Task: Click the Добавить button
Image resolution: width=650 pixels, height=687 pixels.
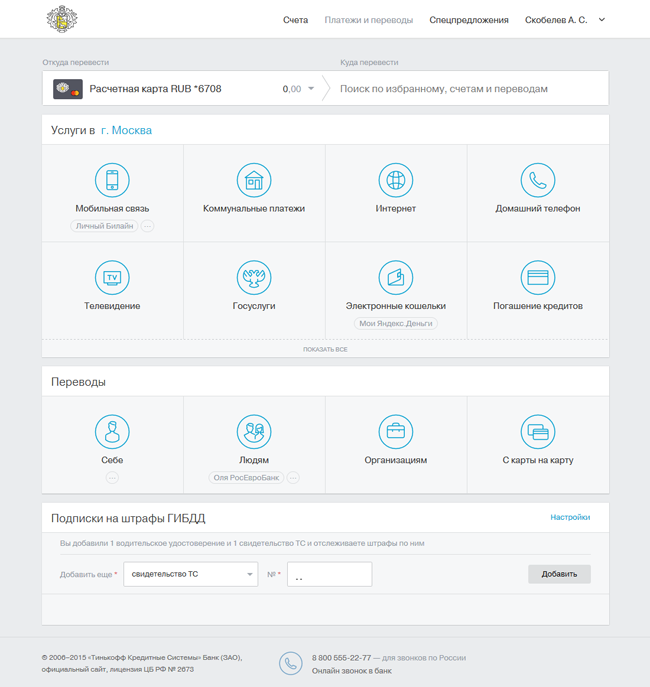Action: (559, 574)
